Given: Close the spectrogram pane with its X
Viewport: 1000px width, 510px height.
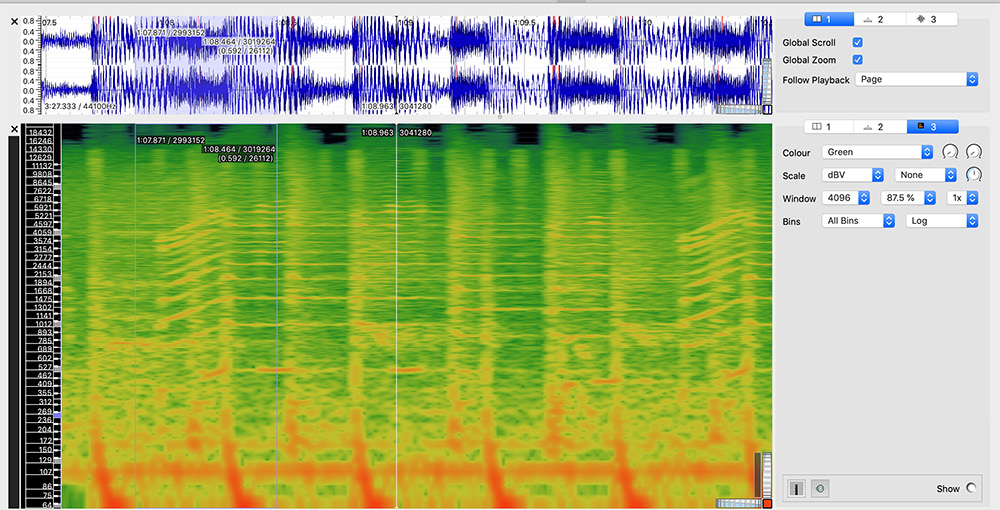Looking at the screenshot, I should click(14, 129).
